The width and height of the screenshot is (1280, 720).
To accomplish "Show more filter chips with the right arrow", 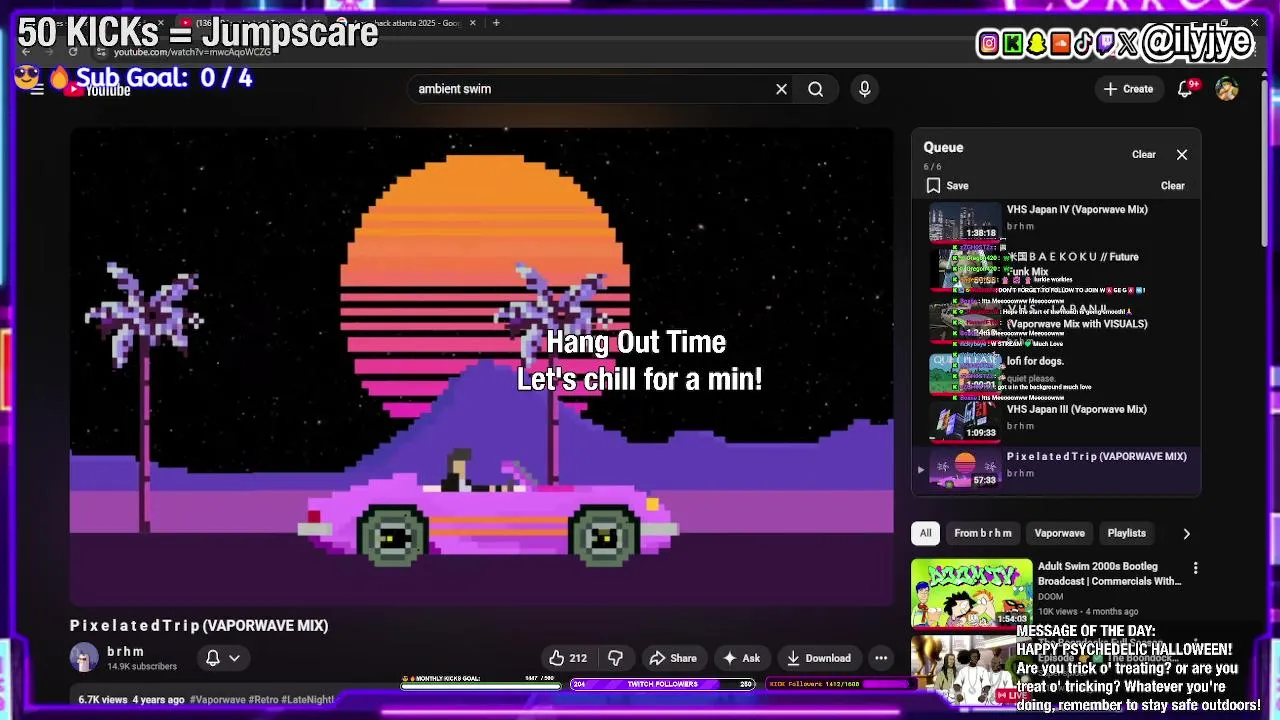I will click(1186, 534).
